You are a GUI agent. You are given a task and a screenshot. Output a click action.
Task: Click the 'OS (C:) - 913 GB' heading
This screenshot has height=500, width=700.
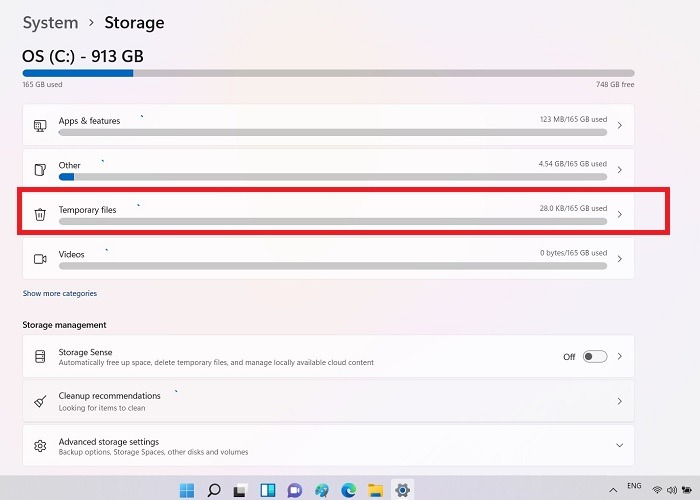[x=83, y=56]
